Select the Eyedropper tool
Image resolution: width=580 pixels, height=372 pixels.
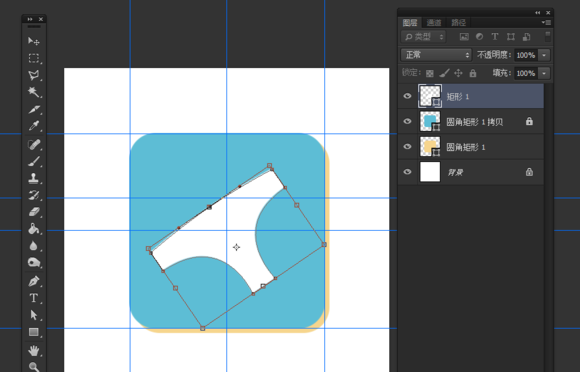click(x=34, y=126)
